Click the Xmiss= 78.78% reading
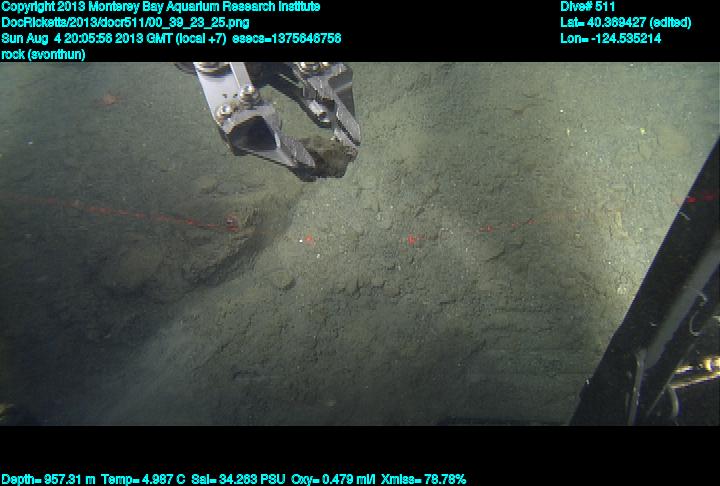The width and height of the screenshot is (720, 486). 424,480
